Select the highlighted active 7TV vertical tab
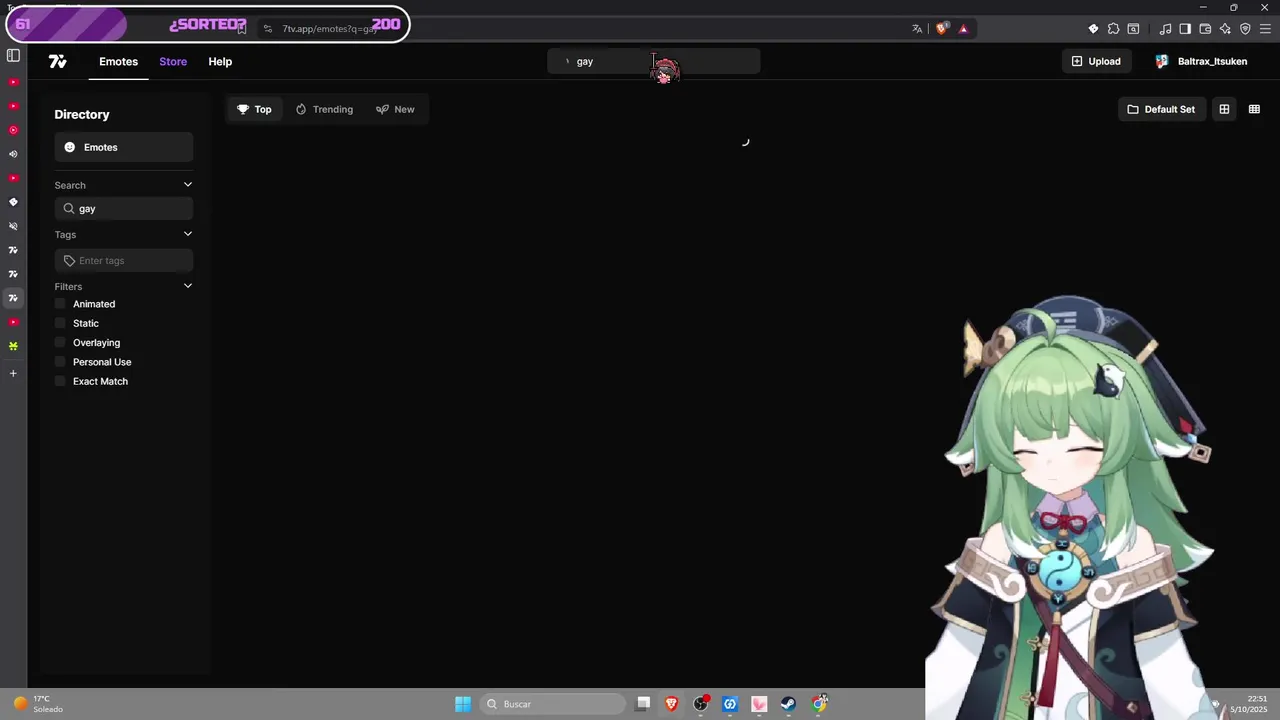 tap(13, 298)
